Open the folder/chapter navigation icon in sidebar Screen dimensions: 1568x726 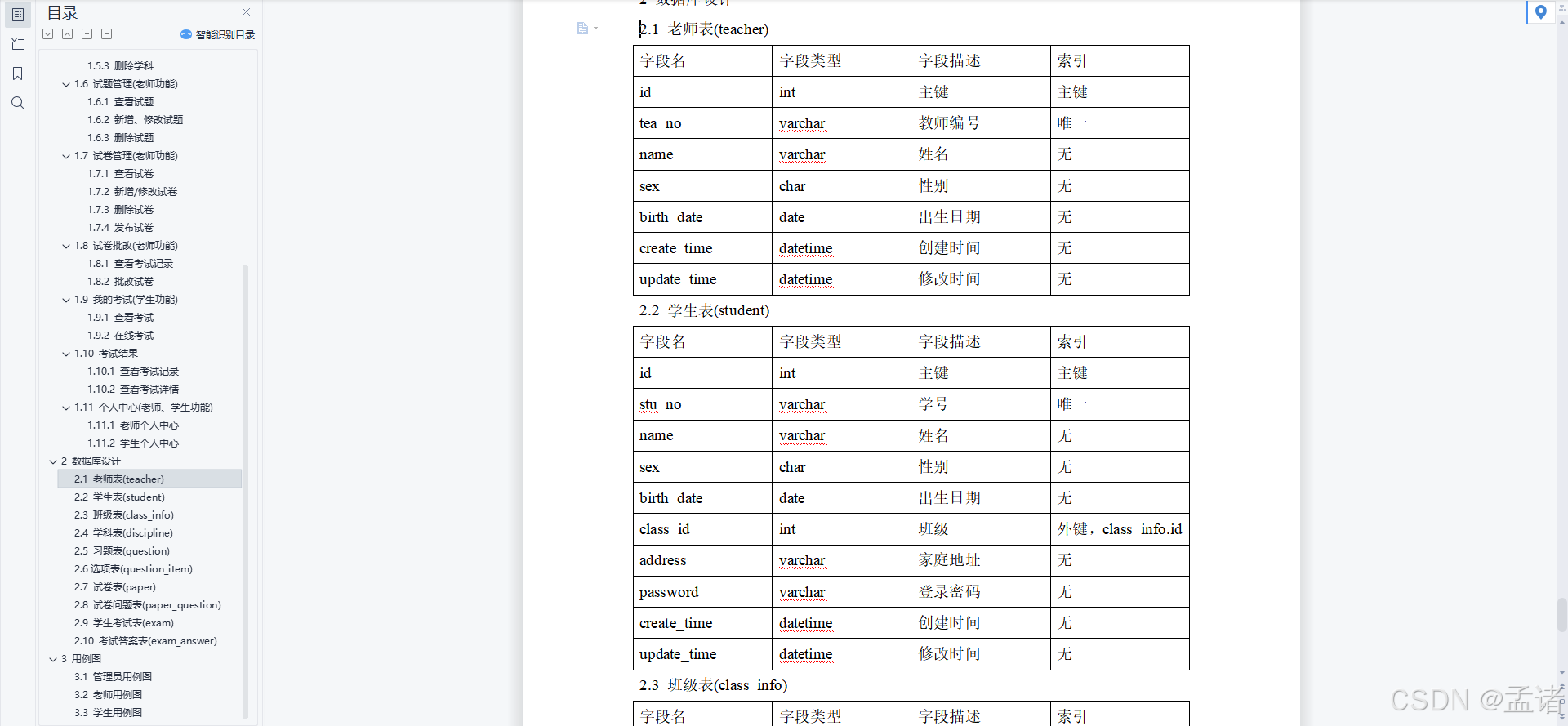click(x=18, y=44)
